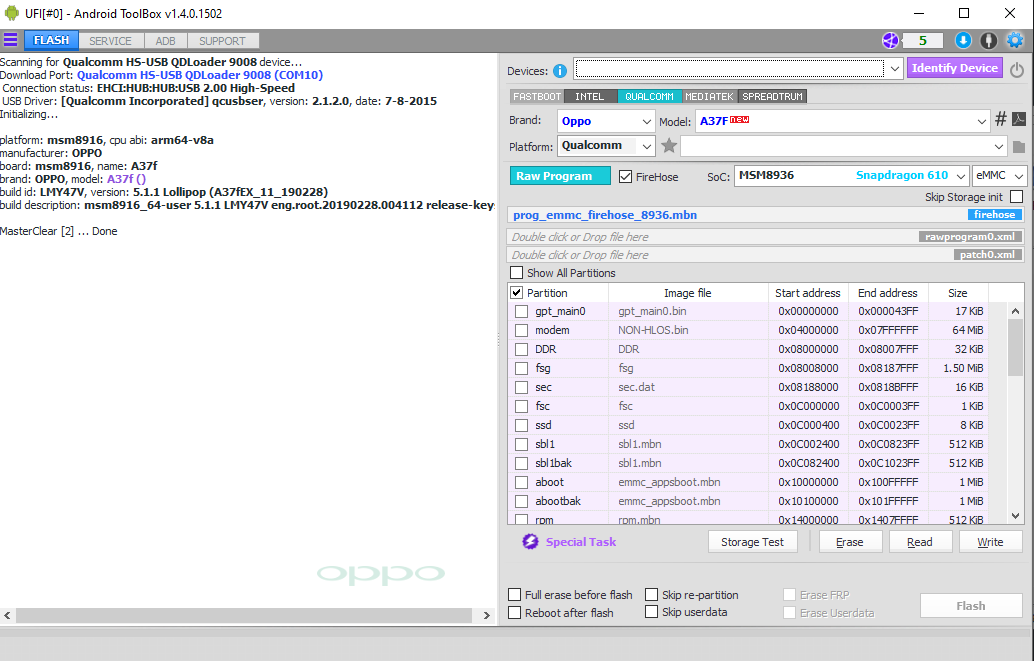Select the SPREADTRUM platform tab
The width and height of the screenshot is (1034, 661).
coord(772,96)
